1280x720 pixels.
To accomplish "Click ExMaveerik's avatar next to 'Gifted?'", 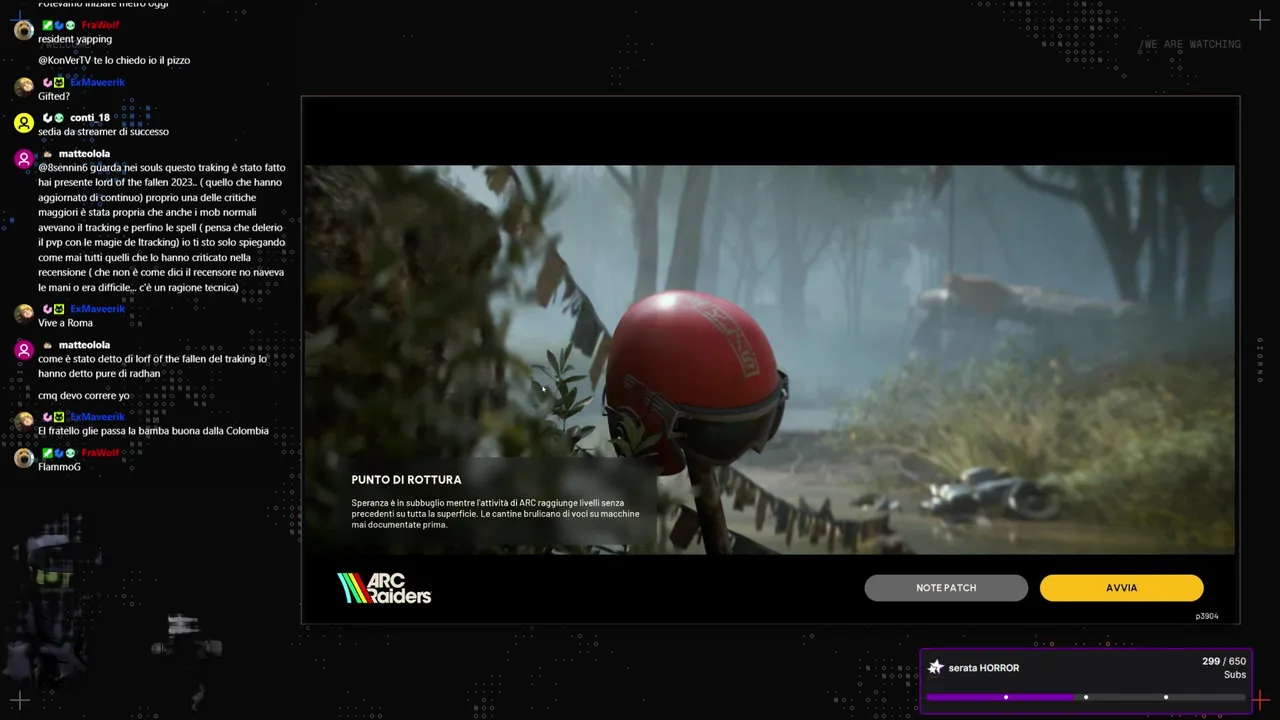I will [x=24, y=87].
